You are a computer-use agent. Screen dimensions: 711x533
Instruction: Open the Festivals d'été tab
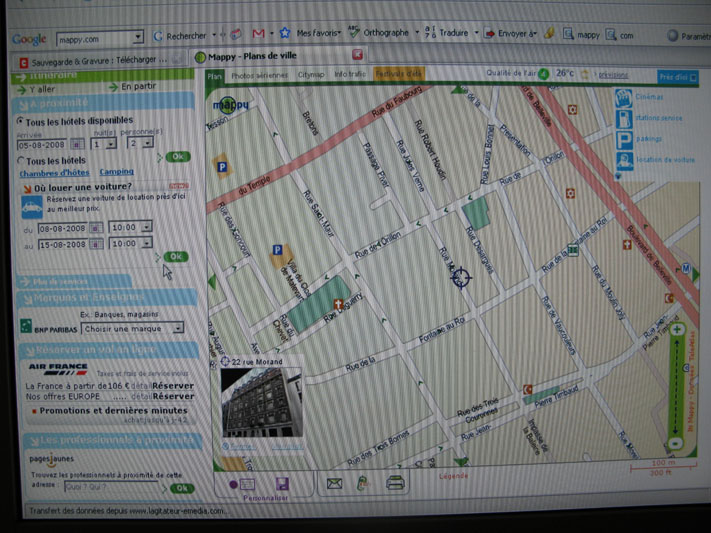pos(398,73)
